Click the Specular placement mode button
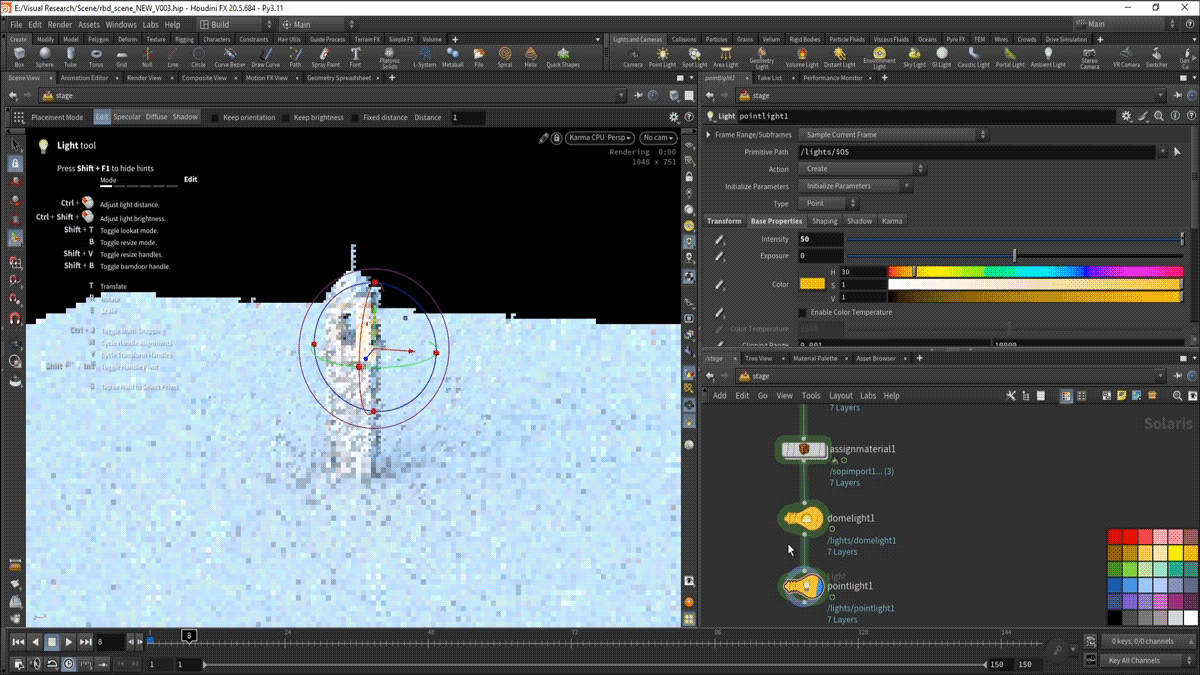1200x675 pixels. (127, 117)
